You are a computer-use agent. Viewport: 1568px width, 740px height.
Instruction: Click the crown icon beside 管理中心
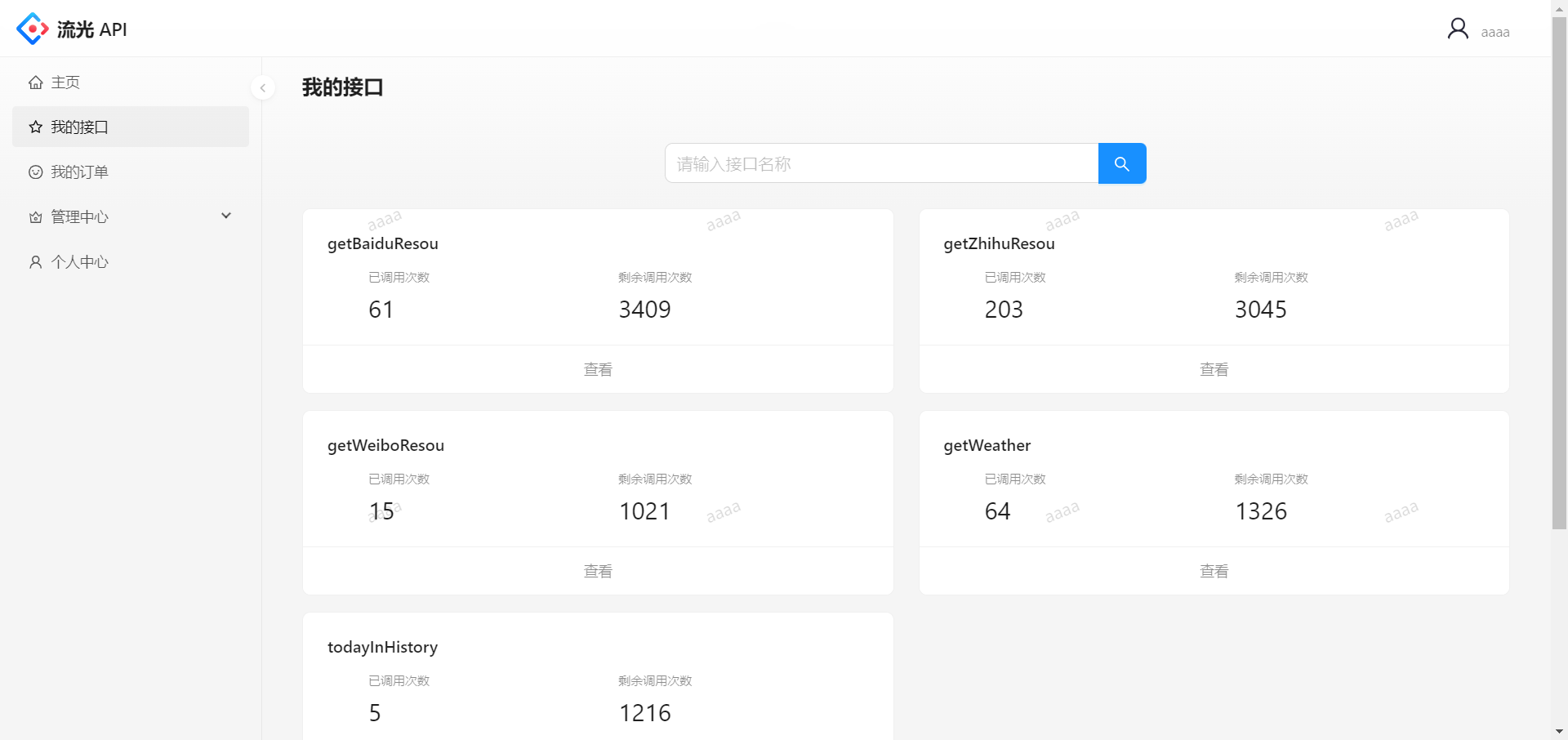point(36,217)
